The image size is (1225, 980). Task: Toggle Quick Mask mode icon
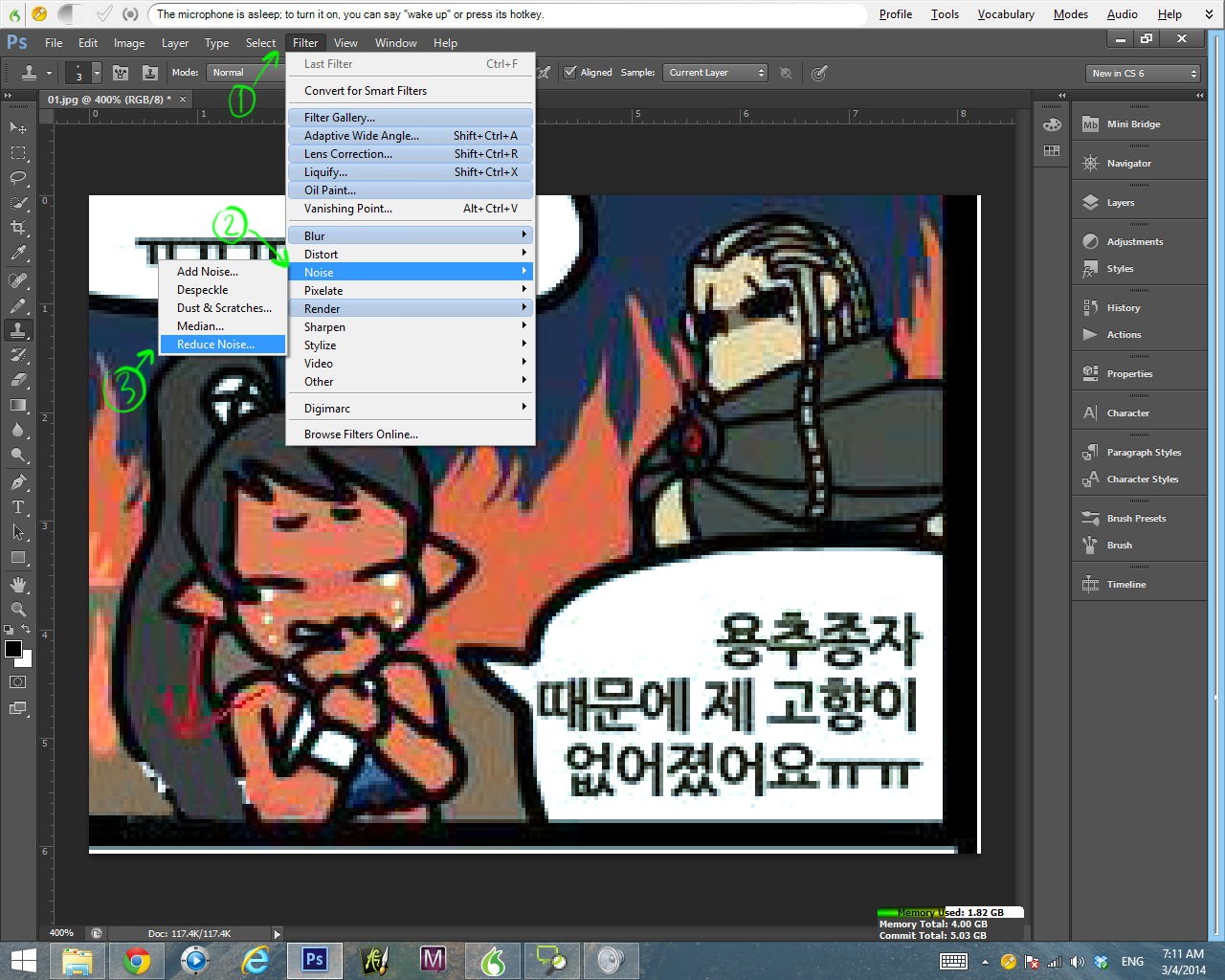point(18,682)
